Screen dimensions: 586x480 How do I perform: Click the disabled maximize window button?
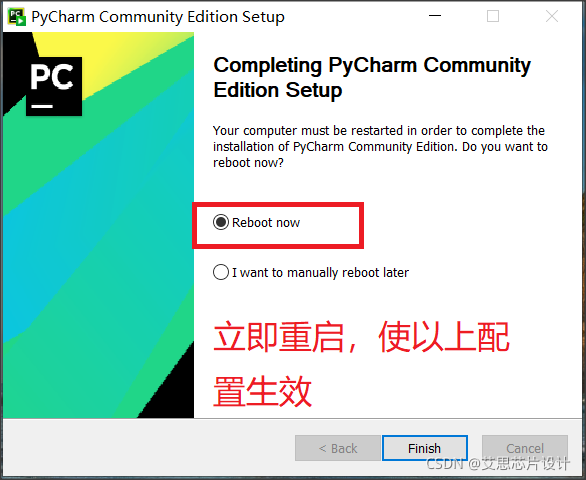point(493,16)
